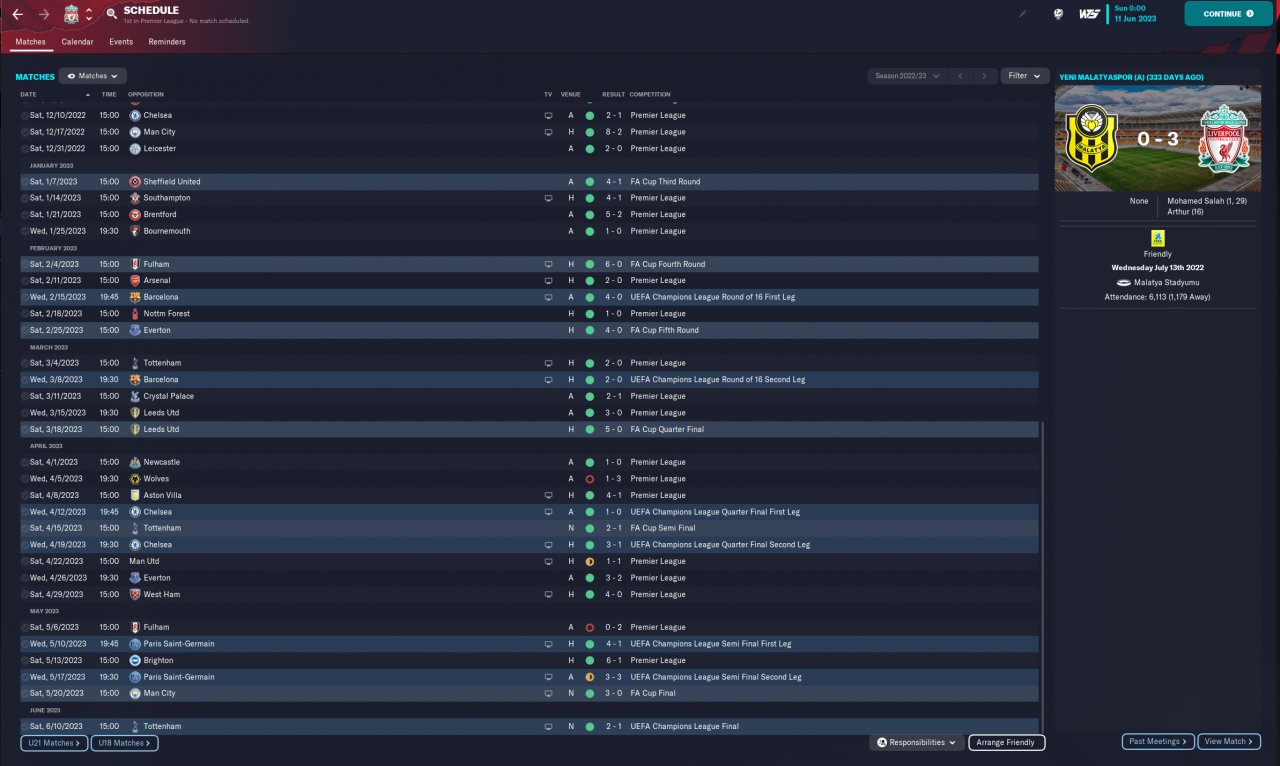Click the "Malatya Stadyumu" stadium name
Screen dimensions: 1280x766
coord(1165,283)
